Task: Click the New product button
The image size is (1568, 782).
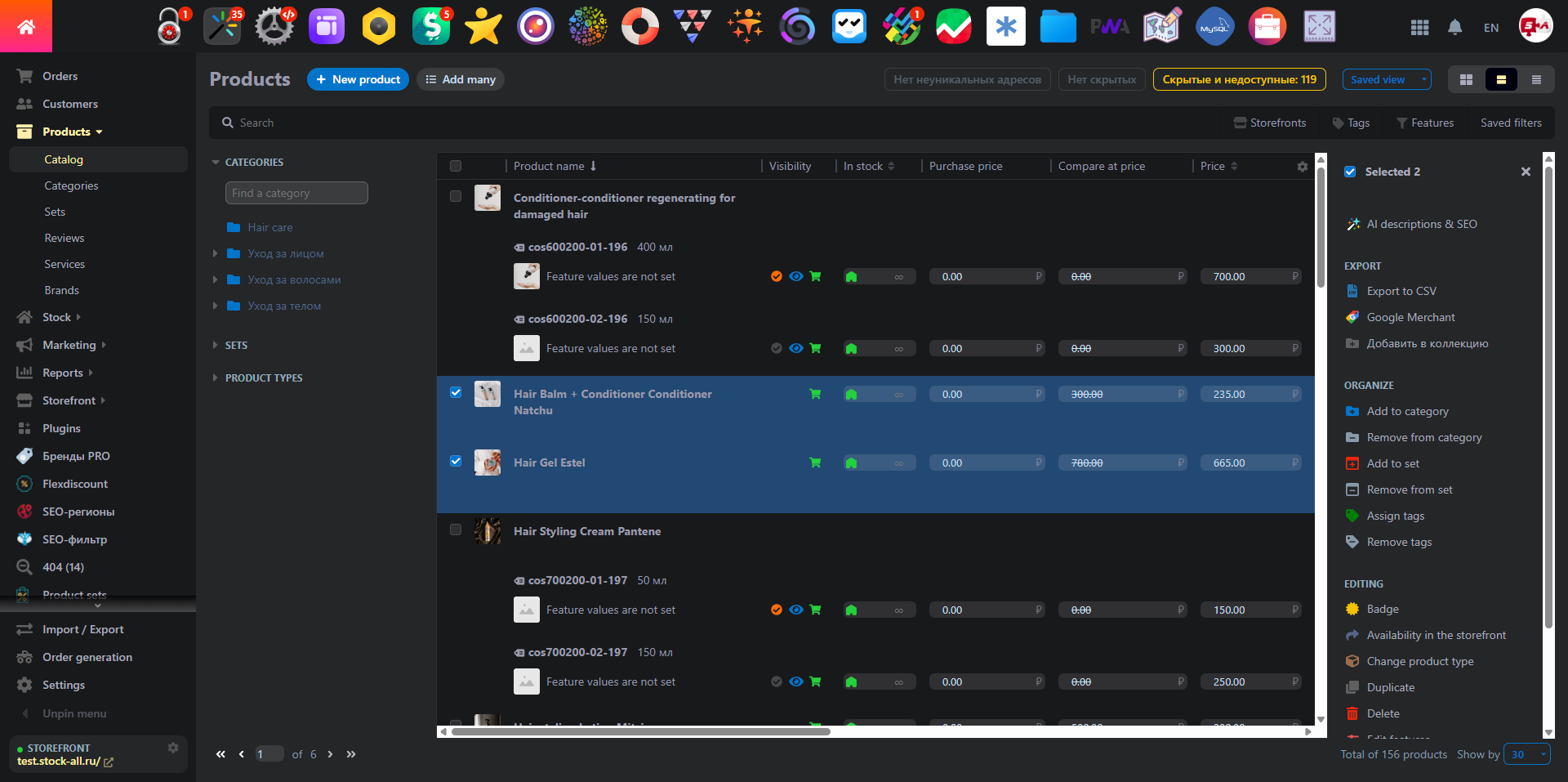Action: point(358,79)
